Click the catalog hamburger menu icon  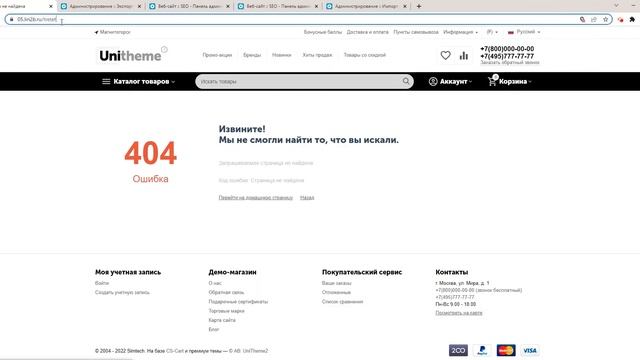coord(106,81)
